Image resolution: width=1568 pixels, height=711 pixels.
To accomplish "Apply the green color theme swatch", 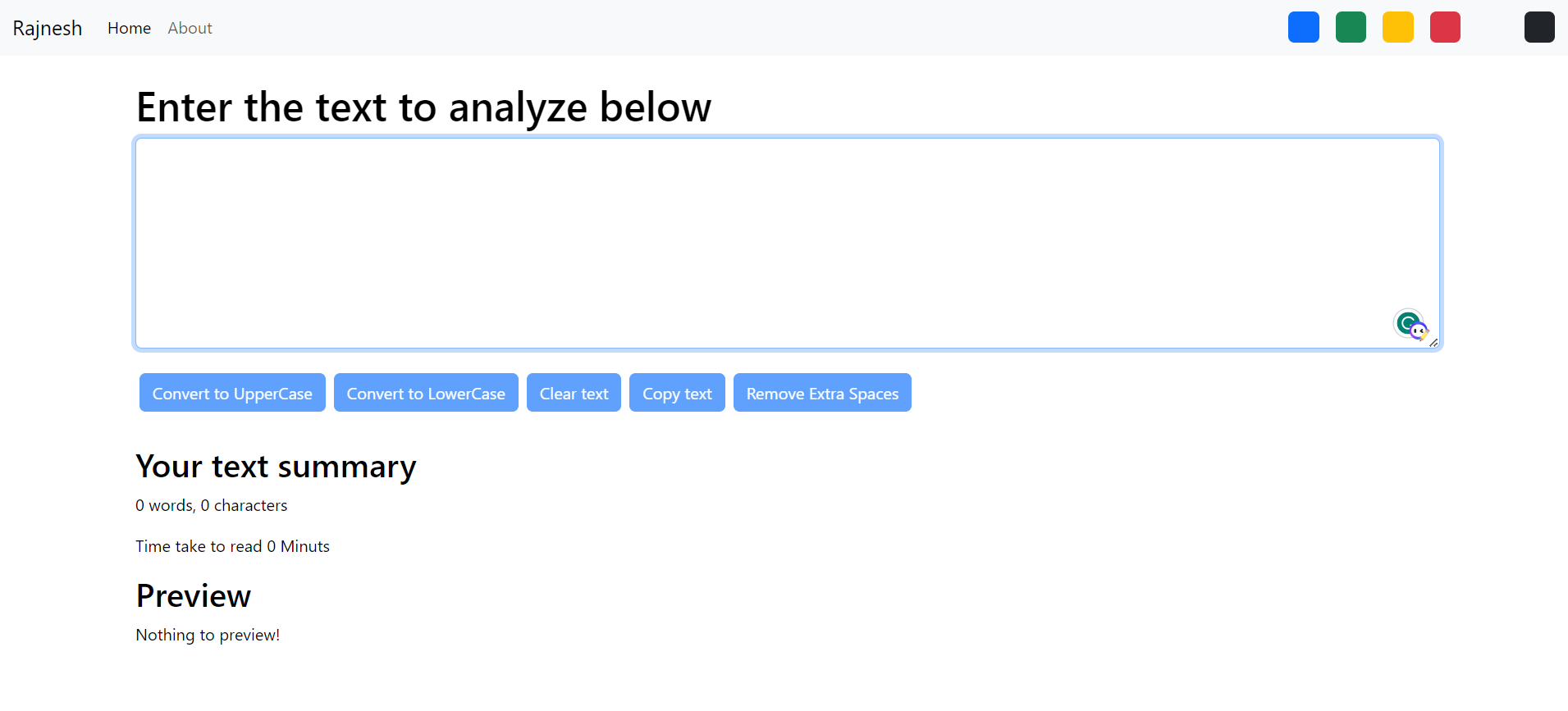I will pyautogui.click(x=1351, y=27).
